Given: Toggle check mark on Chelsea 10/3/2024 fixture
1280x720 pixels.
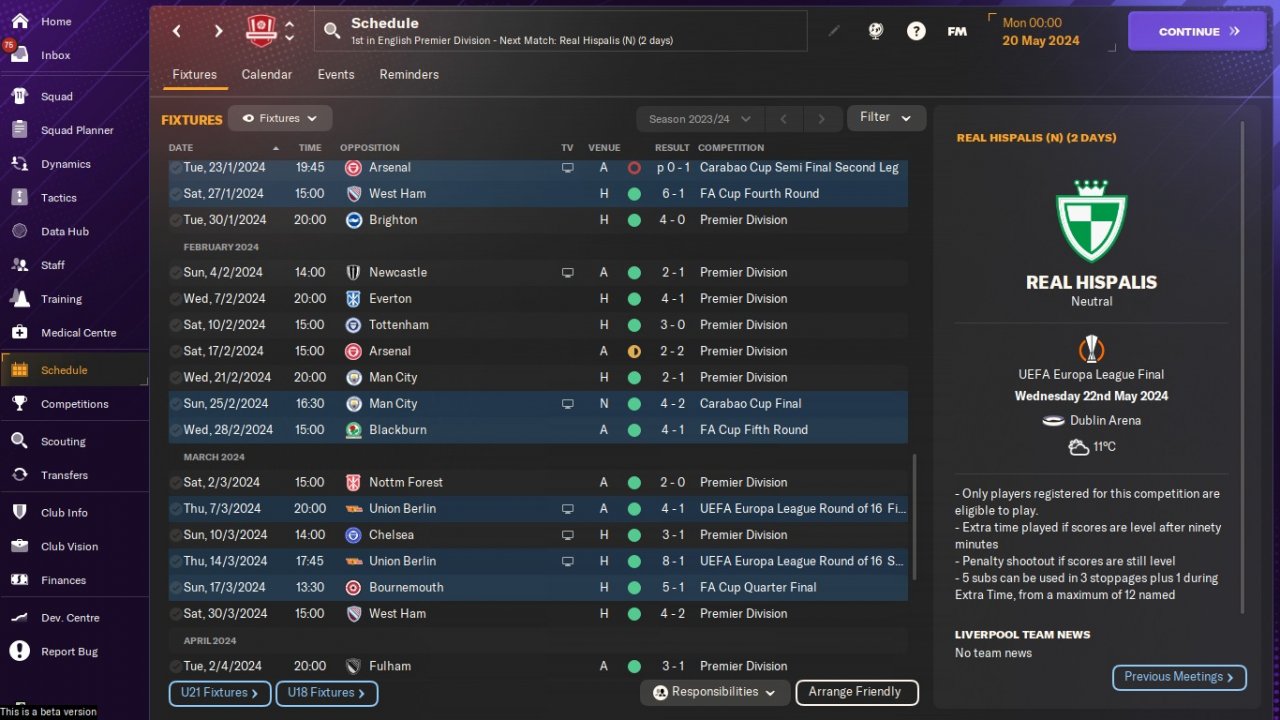Looking at the screenshot, I should [x=176, y=535].
